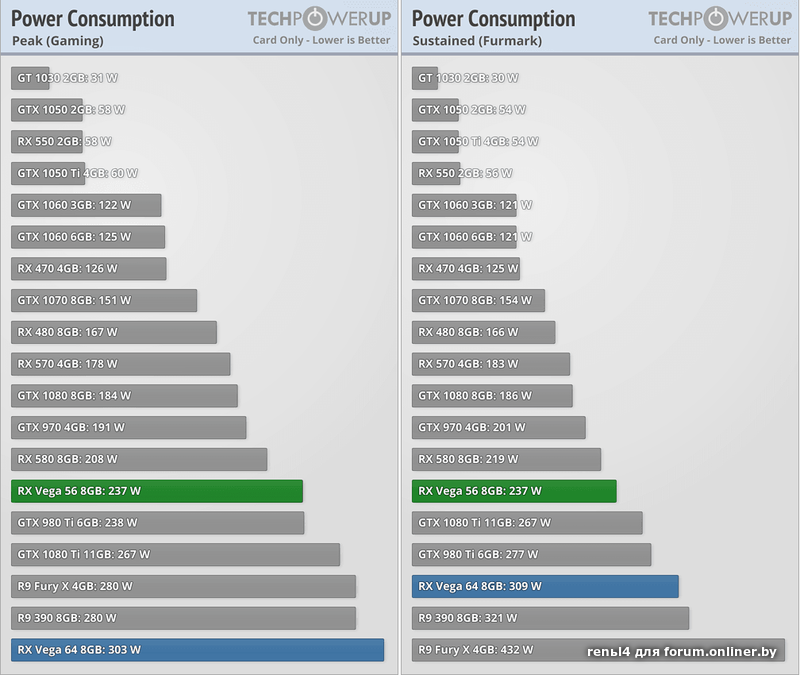Click blue 'RX Vega 64 8GB: 303 W' bar
Image resolution: width=800 pixels, height=675 pixels.
(197, 649)
